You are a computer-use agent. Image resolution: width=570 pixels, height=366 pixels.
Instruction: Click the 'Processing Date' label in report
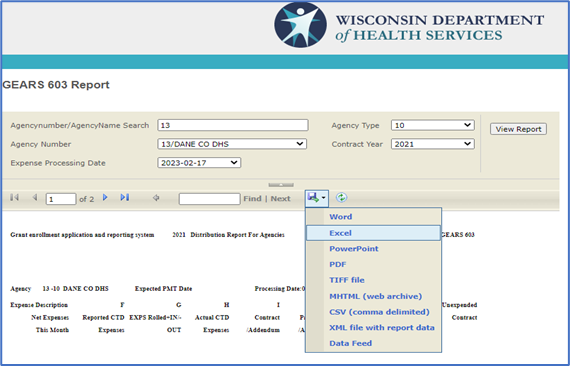point(278,289)
